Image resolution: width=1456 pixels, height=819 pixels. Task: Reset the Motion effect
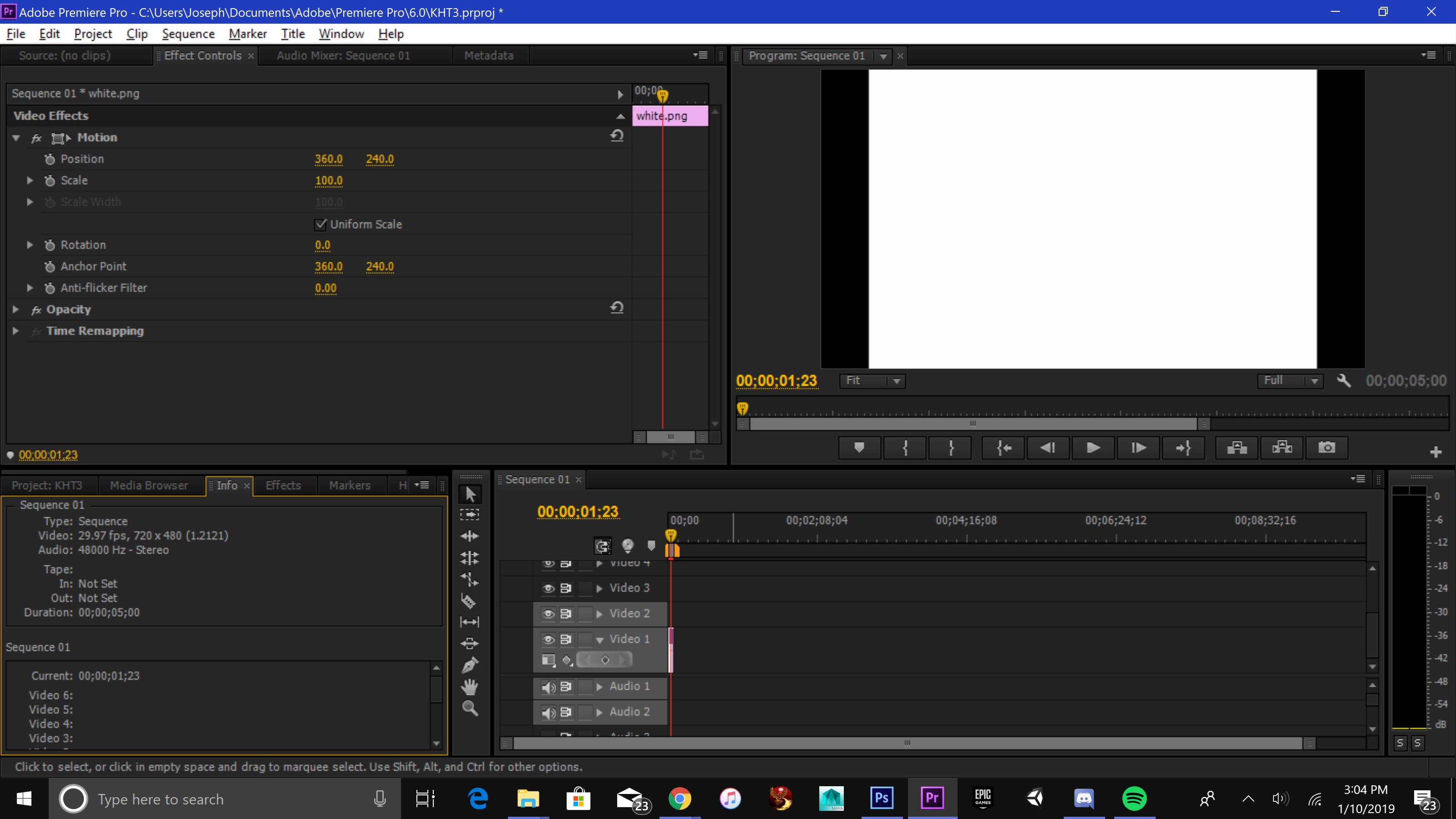click(x=617, y=136)
